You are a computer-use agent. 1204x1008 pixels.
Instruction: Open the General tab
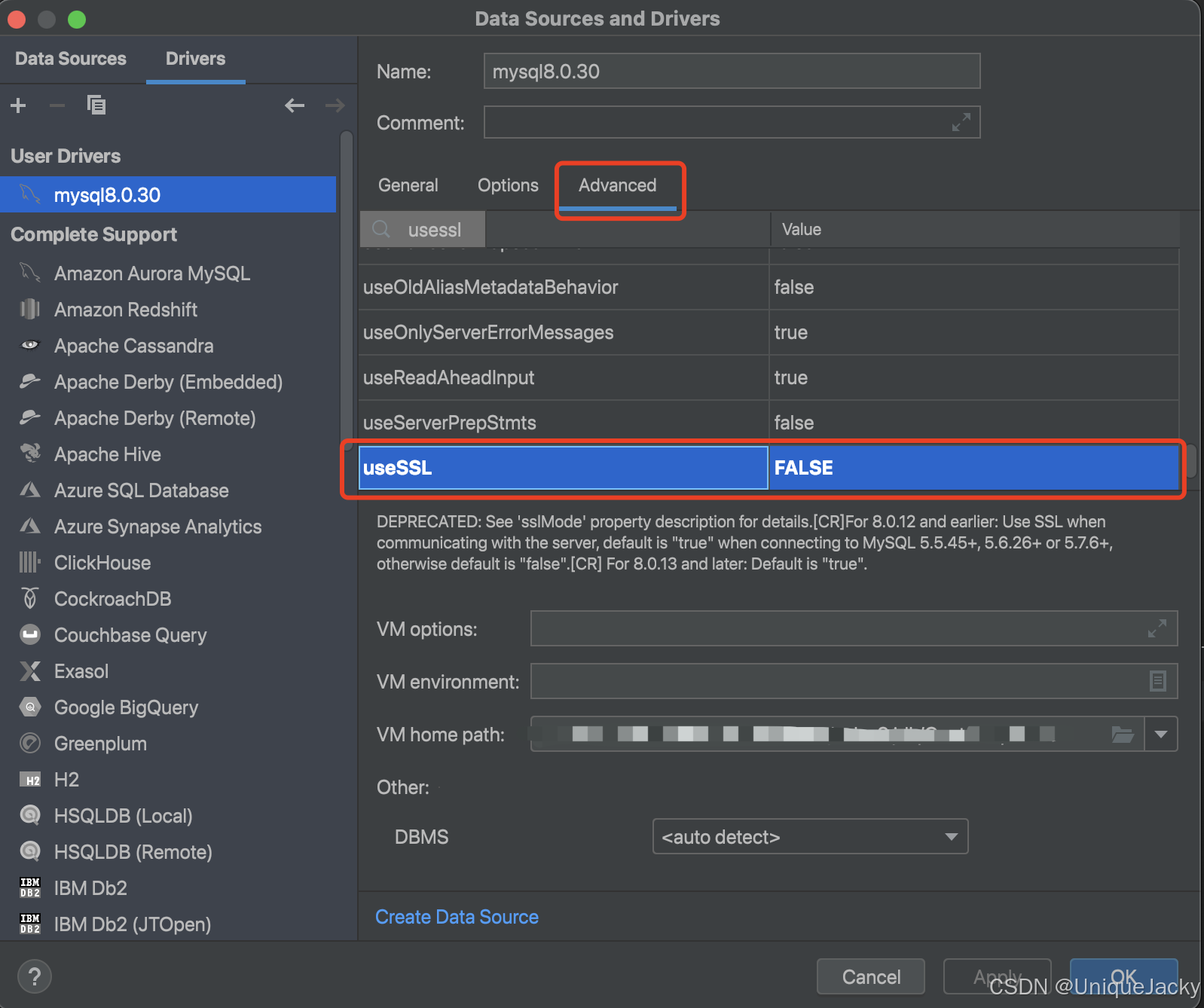coord(408,185)
